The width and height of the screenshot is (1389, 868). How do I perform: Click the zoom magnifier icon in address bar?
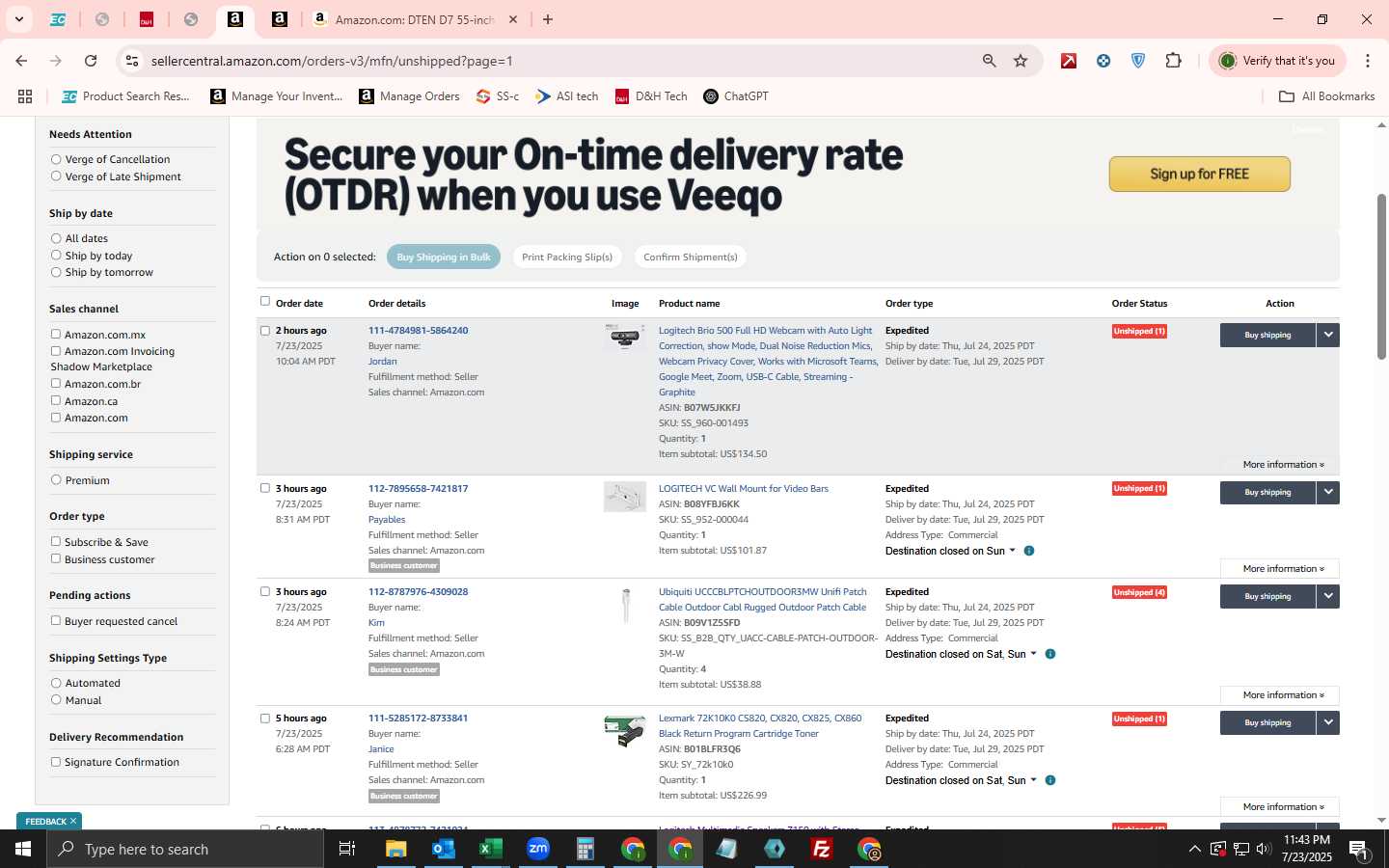coord(989,61)
